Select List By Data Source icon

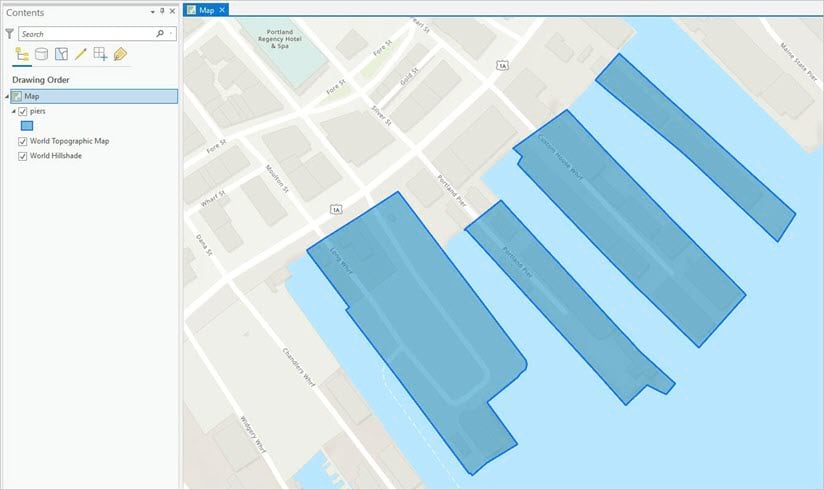pos(41,54)
